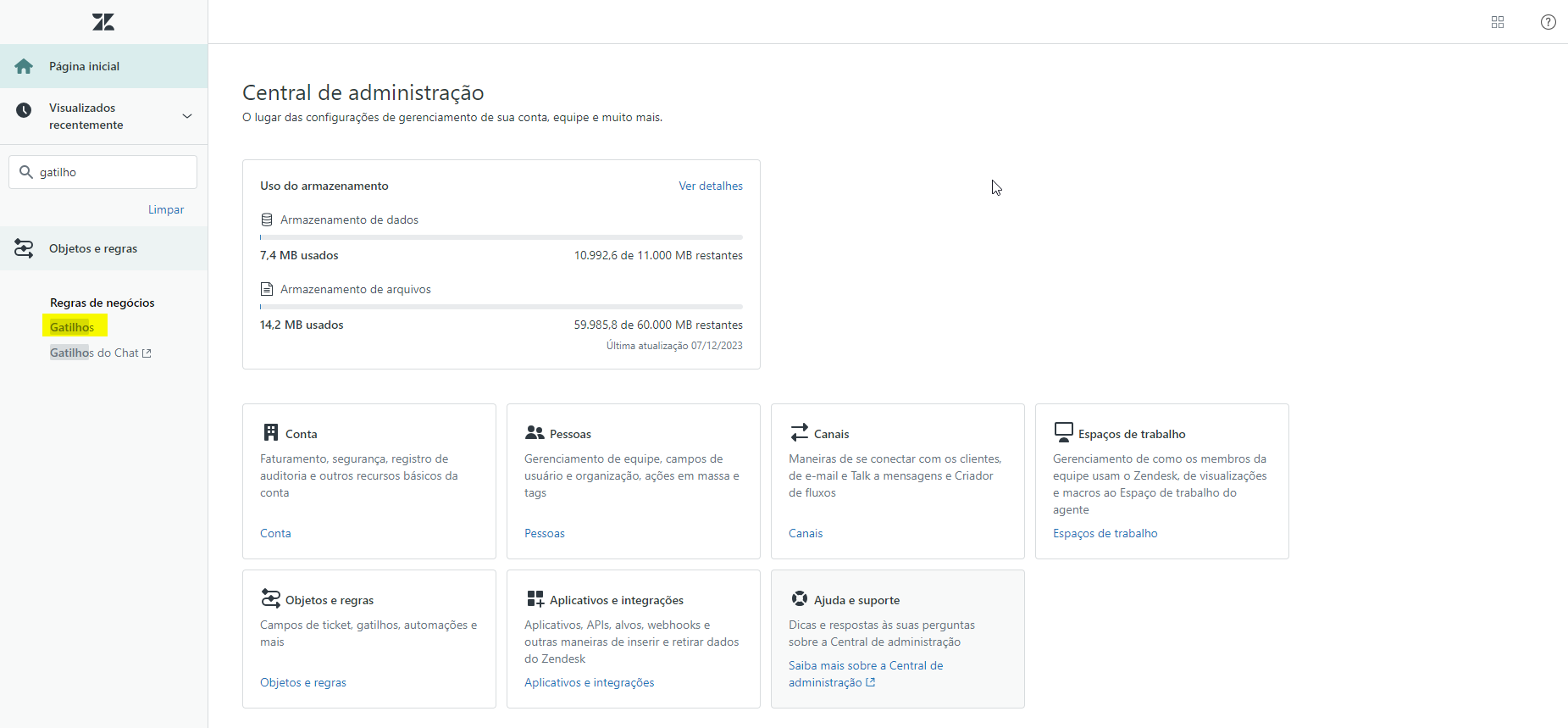
Task: Collapse the Objetos e regras sidebar section
Action: (93, 248)
